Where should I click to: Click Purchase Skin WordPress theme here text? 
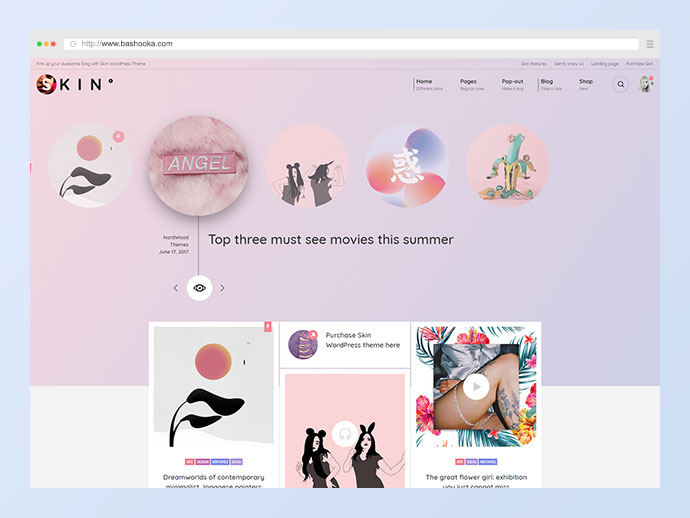(363, 340)
